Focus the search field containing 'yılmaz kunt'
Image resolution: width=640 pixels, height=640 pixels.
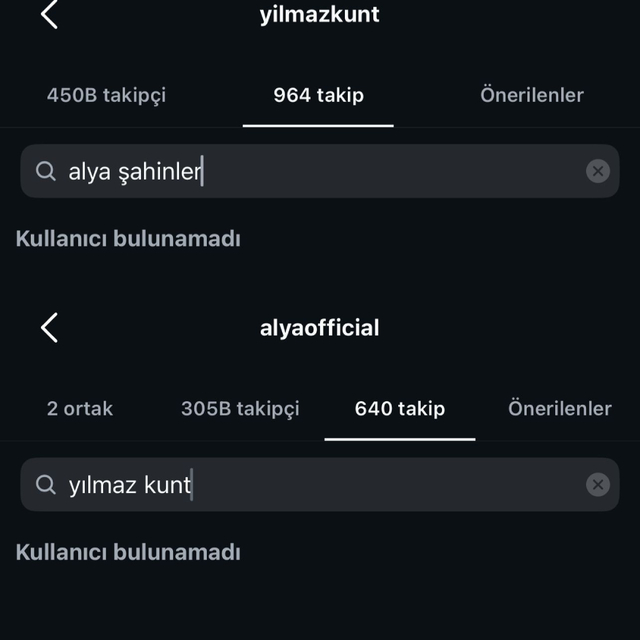(320, 485)
